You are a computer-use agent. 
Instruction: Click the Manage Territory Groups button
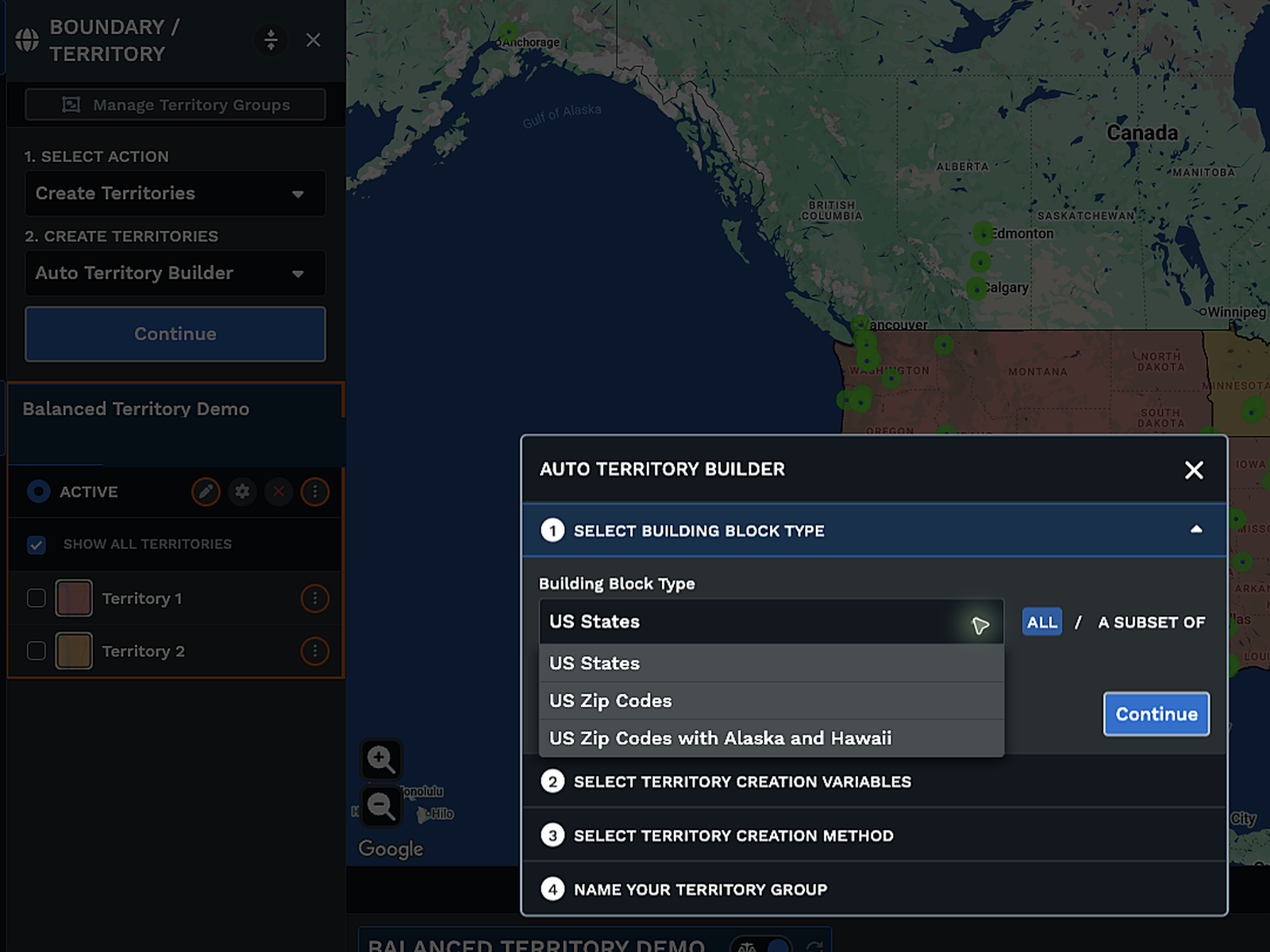pyautogui.click(x=175, y=105)
